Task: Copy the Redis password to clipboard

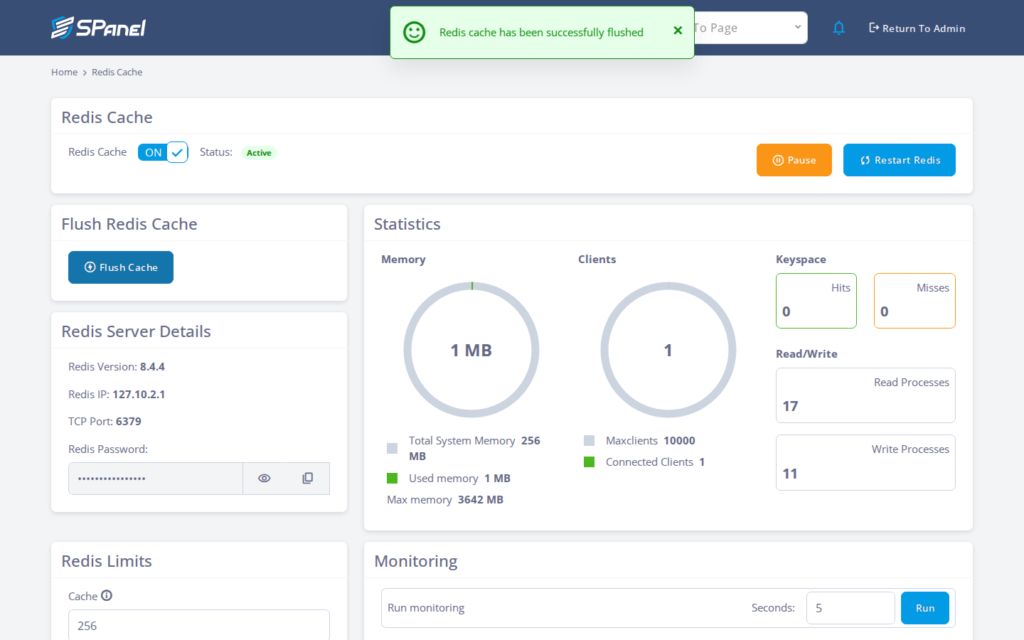Action: pyautogui.click(x=308, y=478)
